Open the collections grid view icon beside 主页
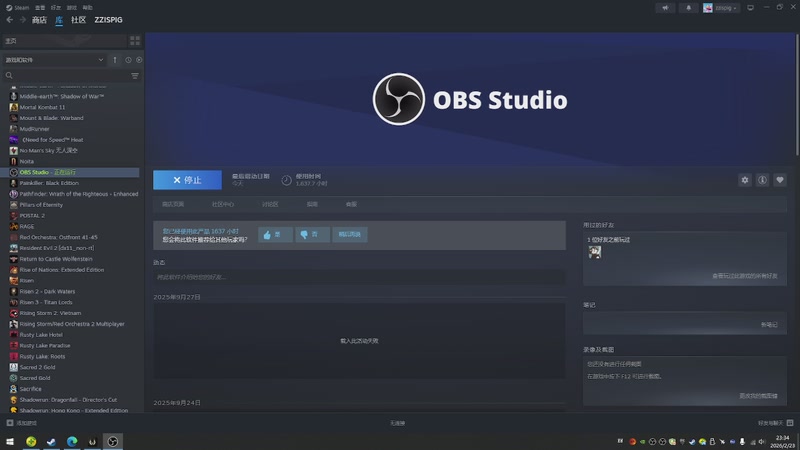Viewport: 800px width, 450px height. (x=135, y=40)
